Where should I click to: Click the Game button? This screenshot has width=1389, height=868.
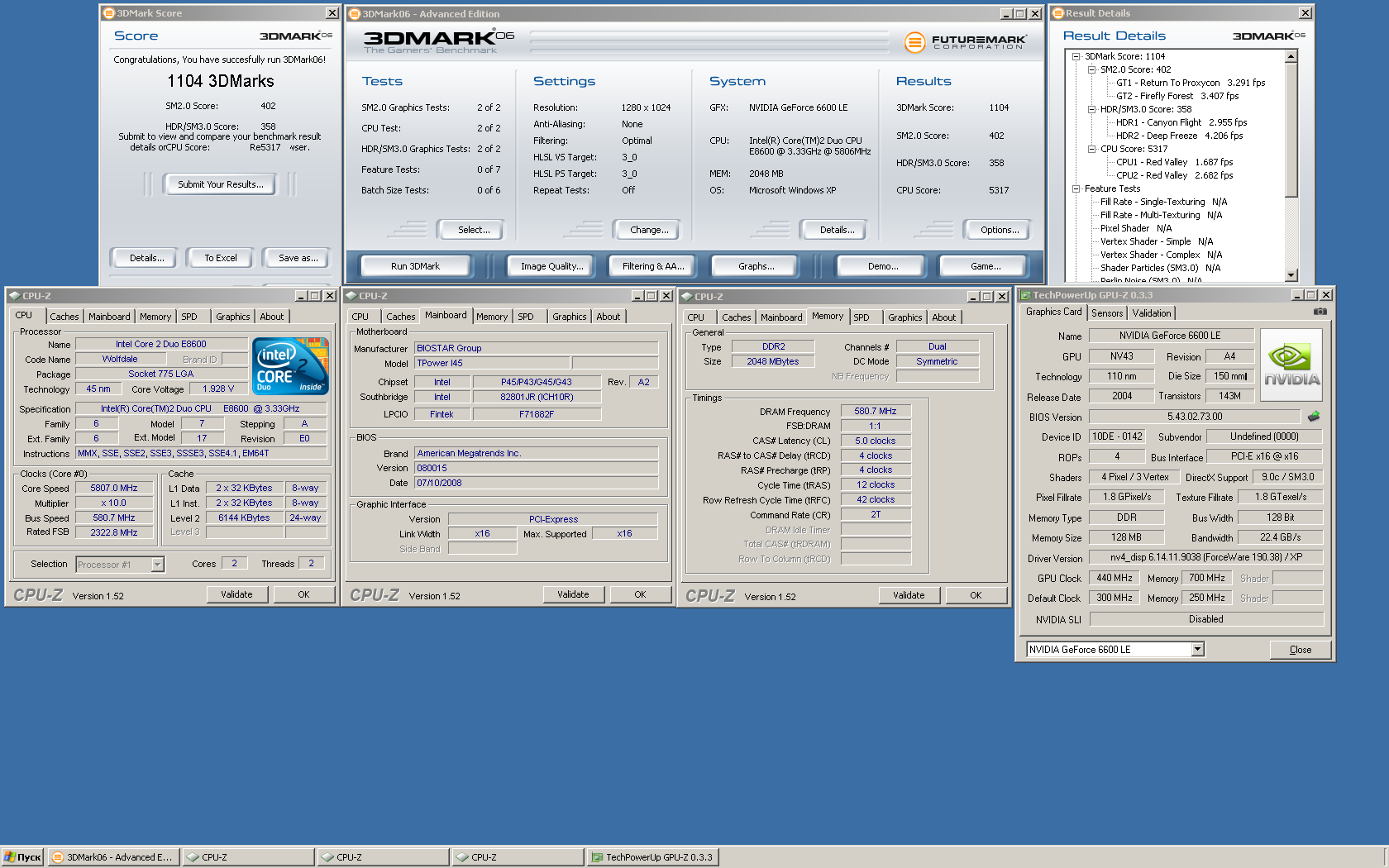coord(986,266)
